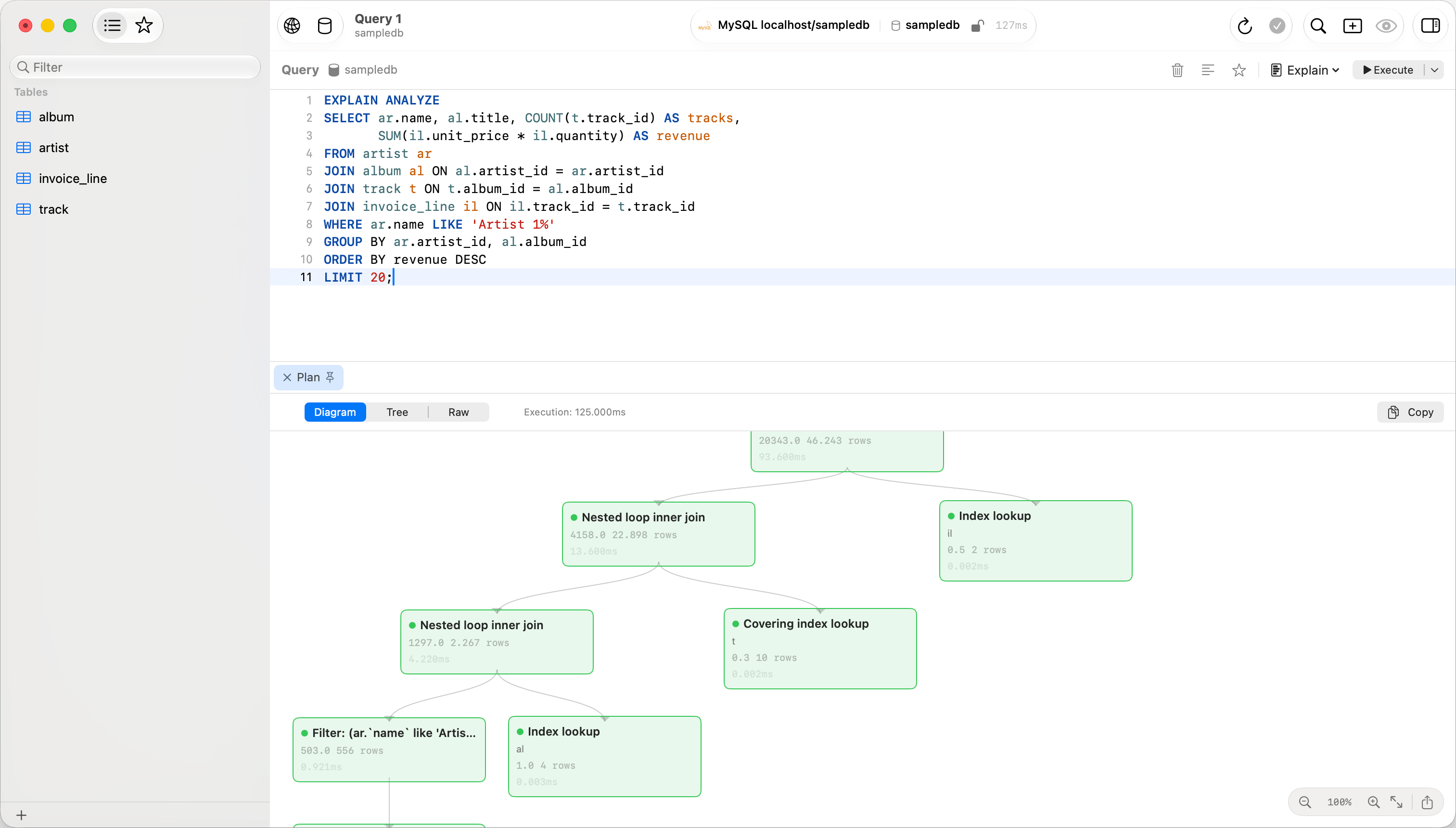The height and width of the screenshot is (828, 1456).
Task: Select Nested loop inner join 4158.0 node
Action: click(x=659, y=534)
